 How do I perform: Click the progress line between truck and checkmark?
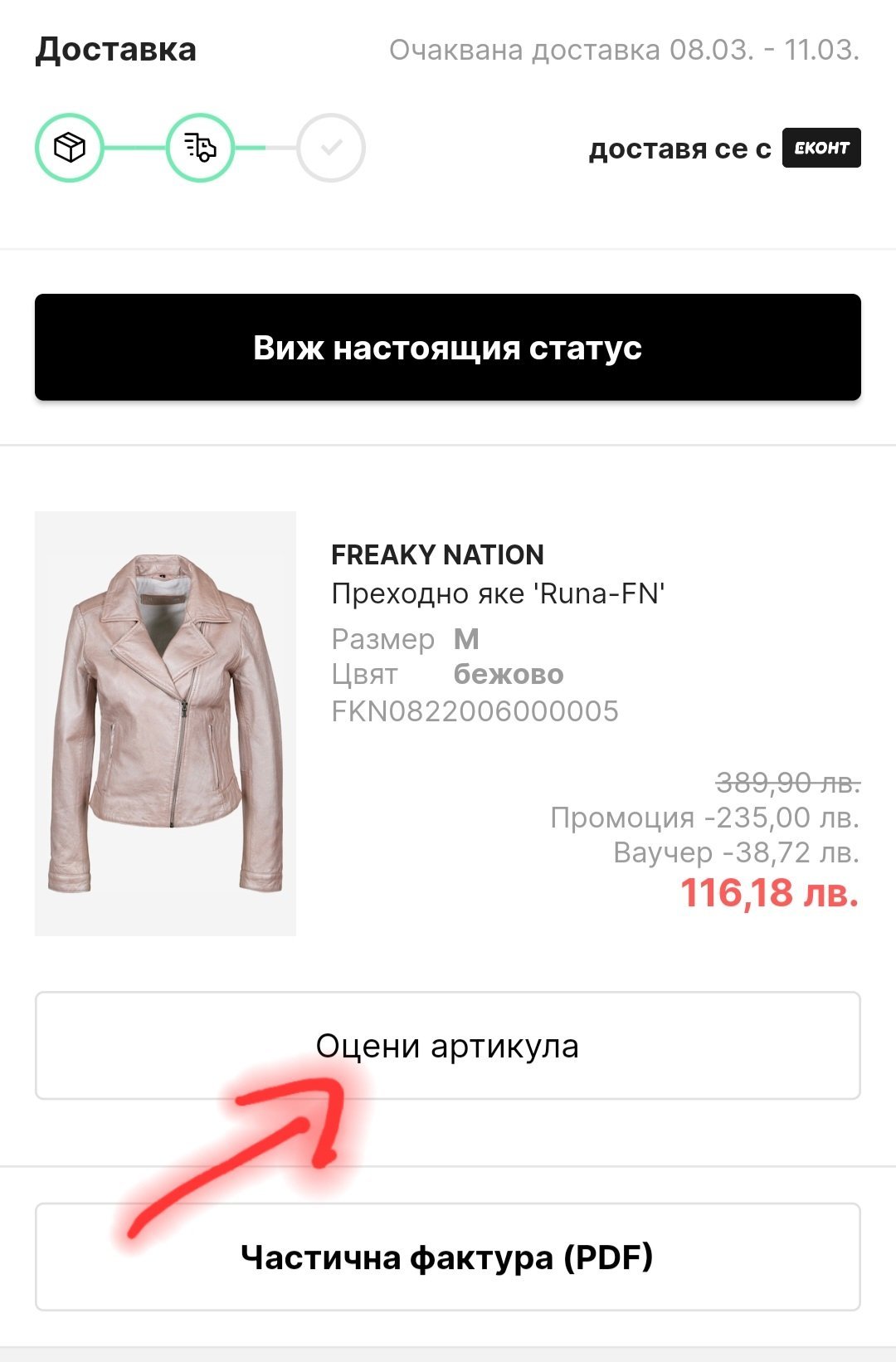click(265, 148)
